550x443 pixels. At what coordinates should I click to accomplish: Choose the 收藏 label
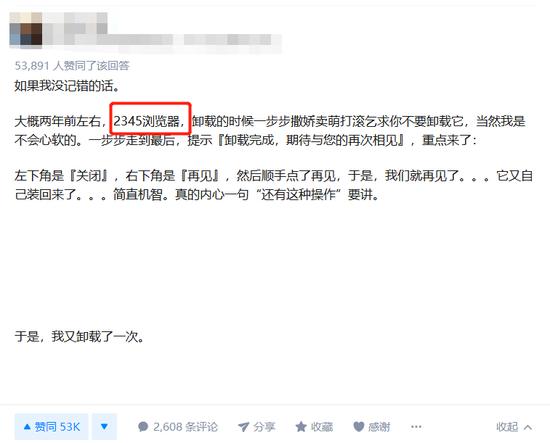tap(322, 427)
